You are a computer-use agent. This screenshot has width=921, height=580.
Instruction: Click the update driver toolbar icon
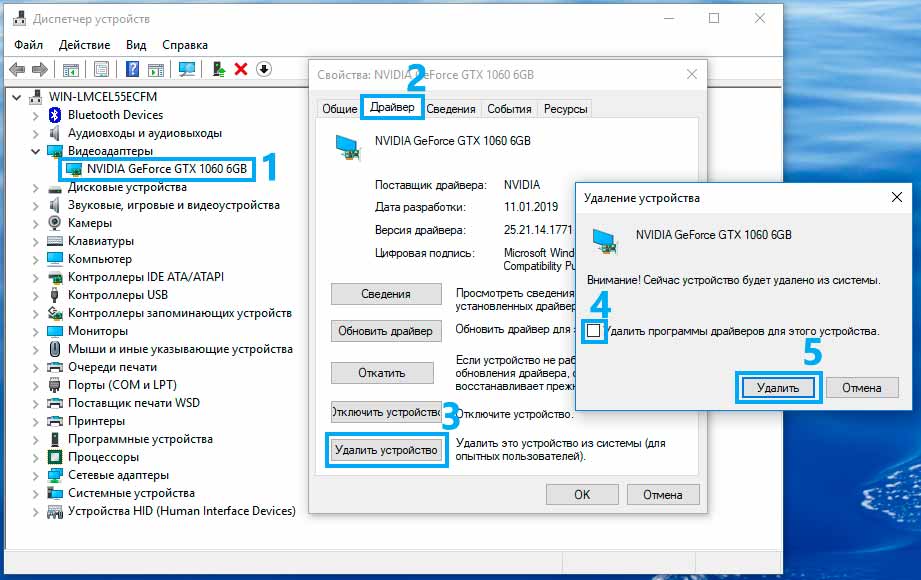click(x=218, y=69)
